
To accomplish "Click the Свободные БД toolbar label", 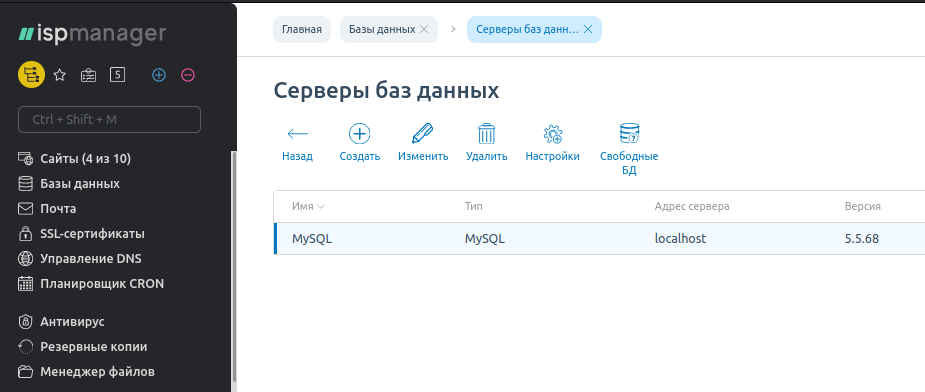I will [629, 164].
